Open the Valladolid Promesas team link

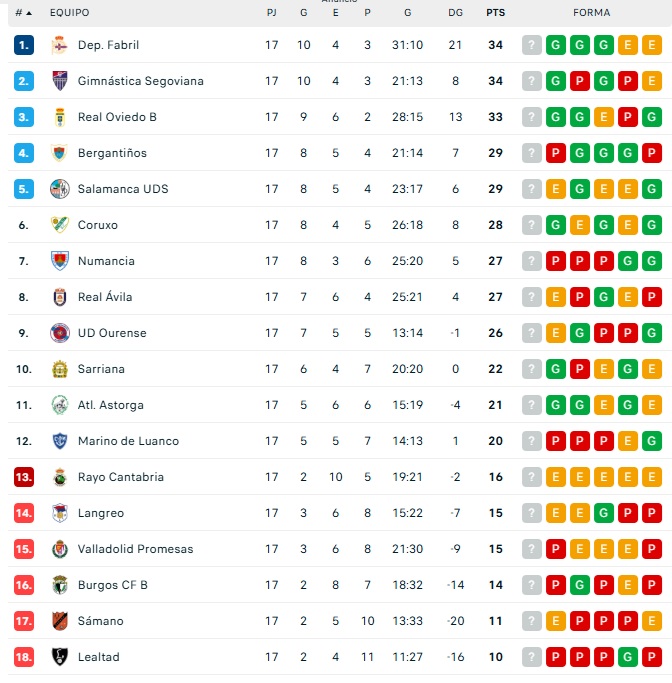135,549
